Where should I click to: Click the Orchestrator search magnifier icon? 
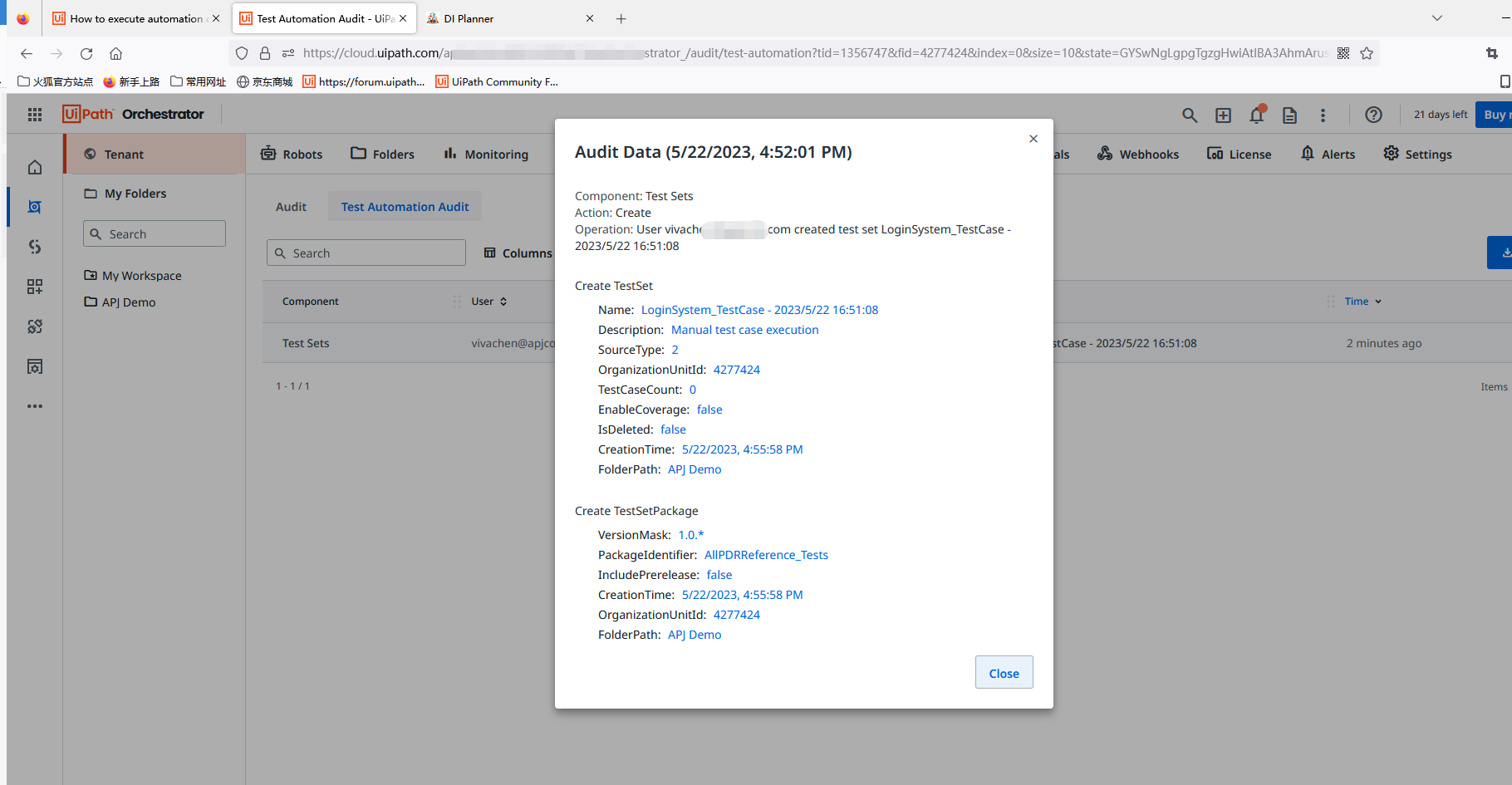tap(1190, 115)
